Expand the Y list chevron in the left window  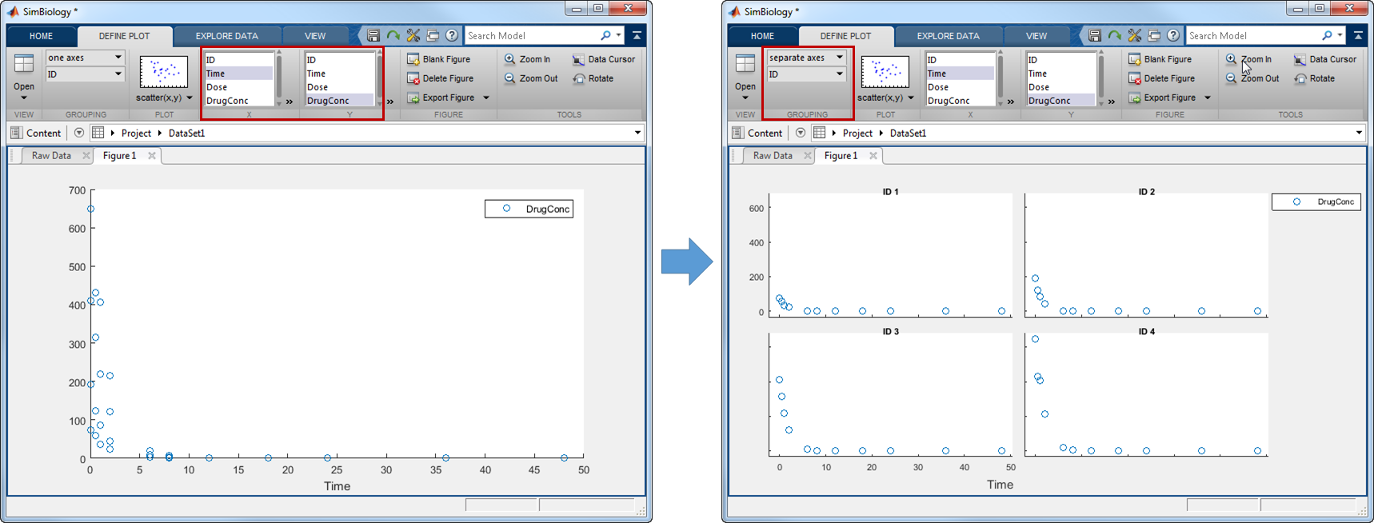pyautogui.click(x=389, y=101)
